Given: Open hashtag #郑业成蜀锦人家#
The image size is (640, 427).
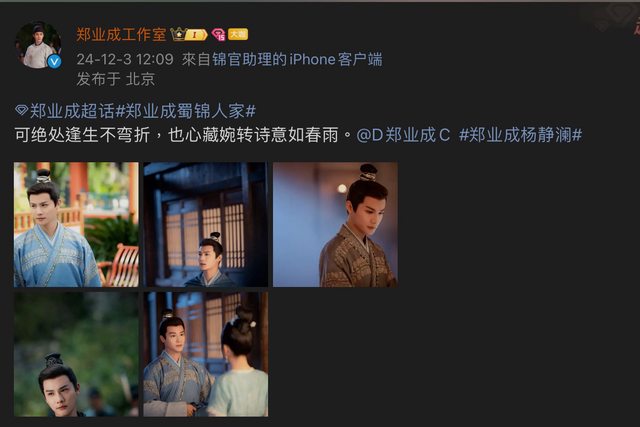Looking at the screenshot, I should pyautogui.click(x=186, y=111).
